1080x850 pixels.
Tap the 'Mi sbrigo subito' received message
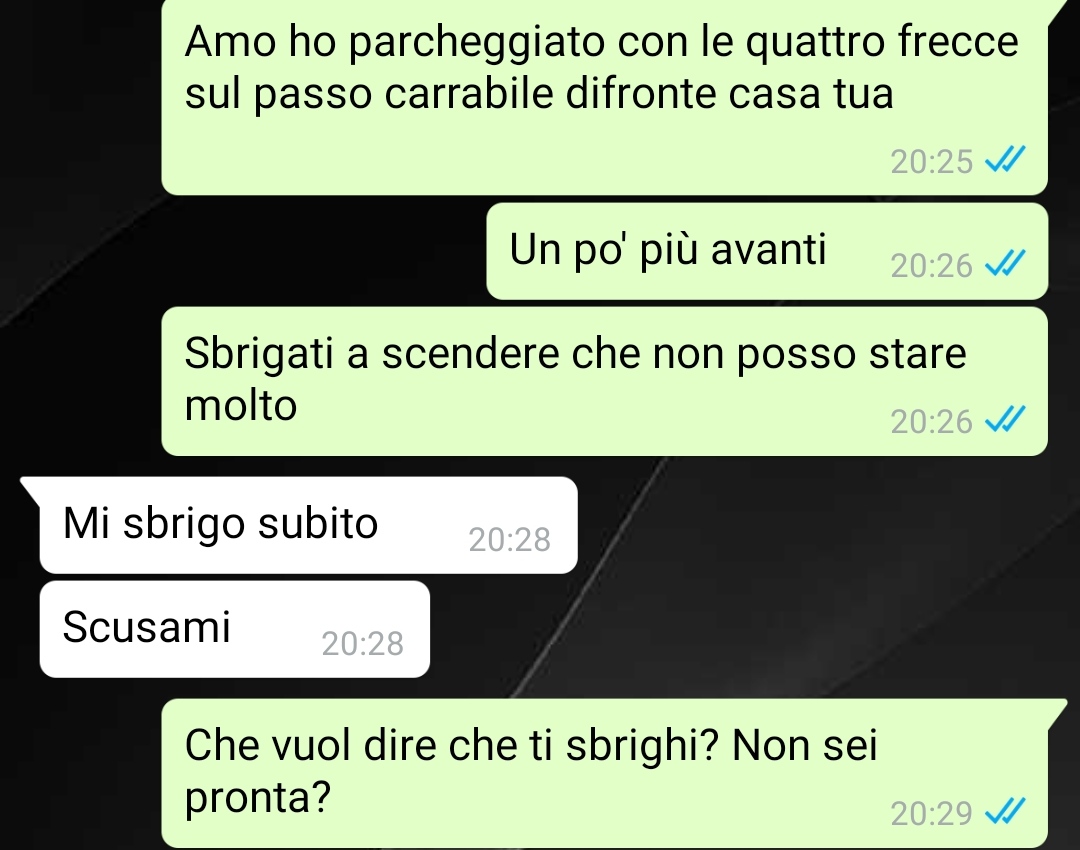[309, 525]
